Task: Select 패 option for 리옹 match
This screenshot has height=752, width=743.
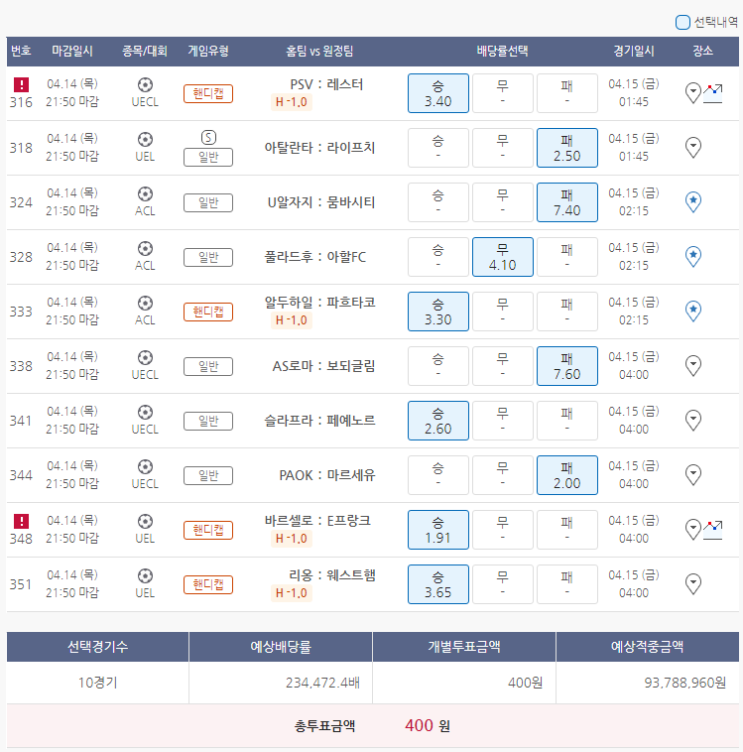Action: tap(567, 584)
